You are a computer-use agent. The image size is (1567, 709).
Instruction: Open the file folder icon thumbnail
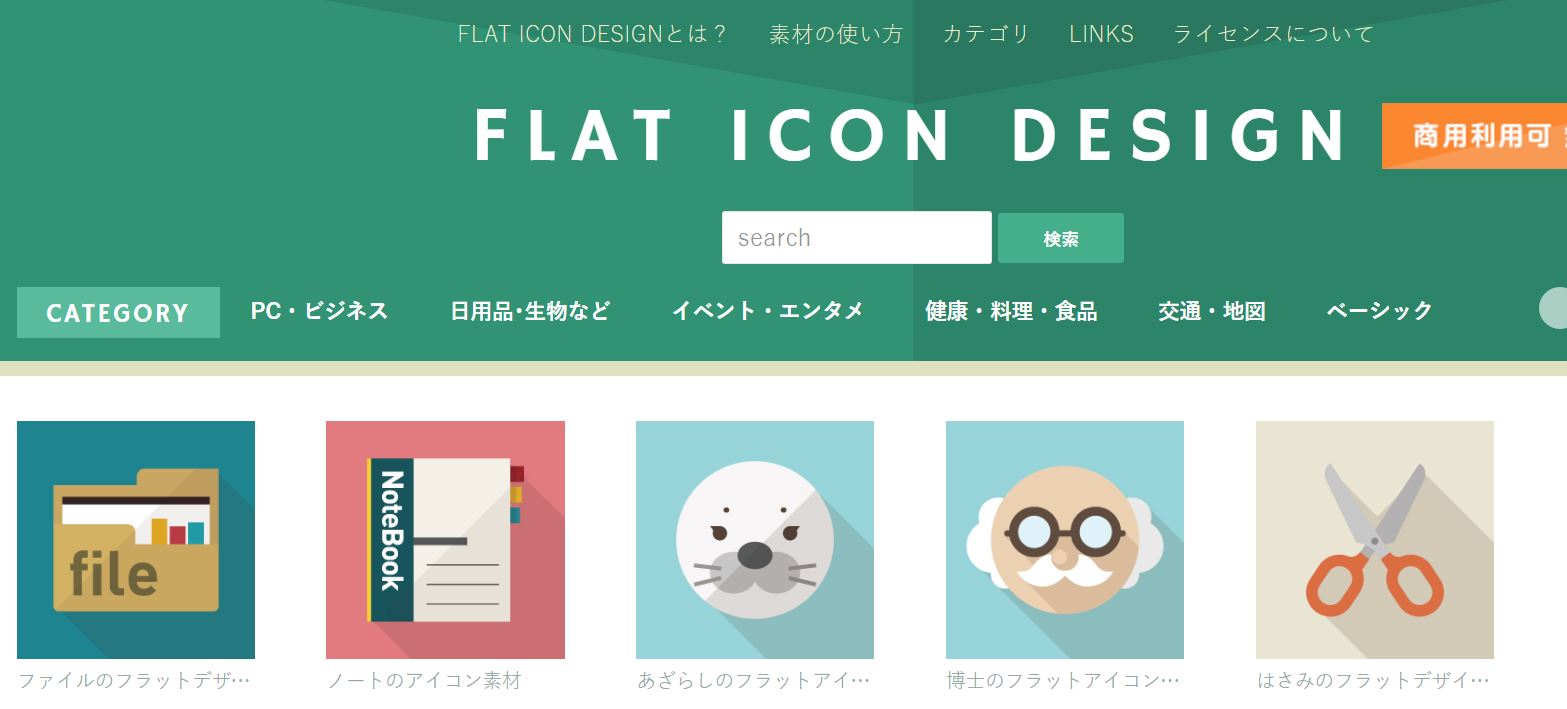[x=136, y=540]
